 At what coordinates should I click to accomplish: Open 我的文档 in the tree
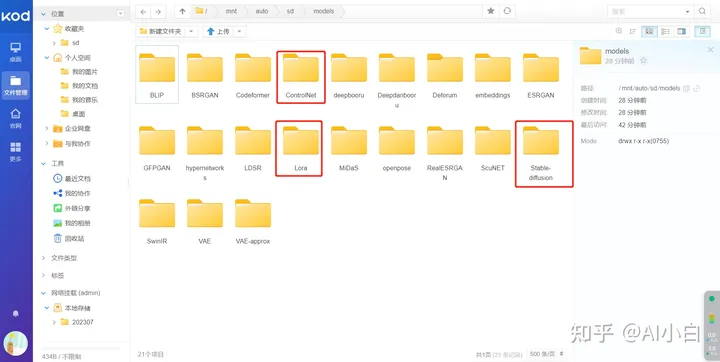click(84, 86)
